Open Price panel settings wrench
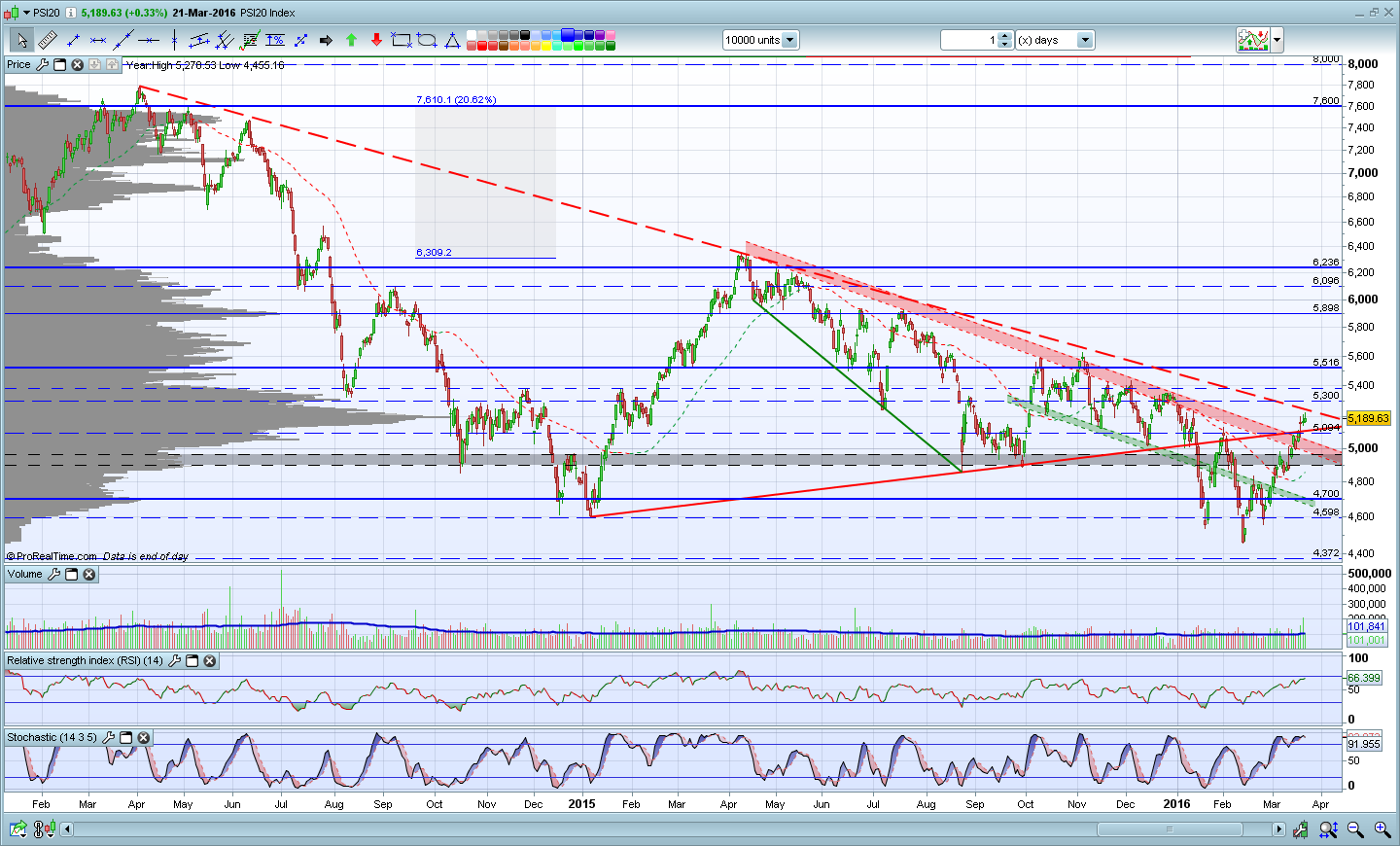 42,64
